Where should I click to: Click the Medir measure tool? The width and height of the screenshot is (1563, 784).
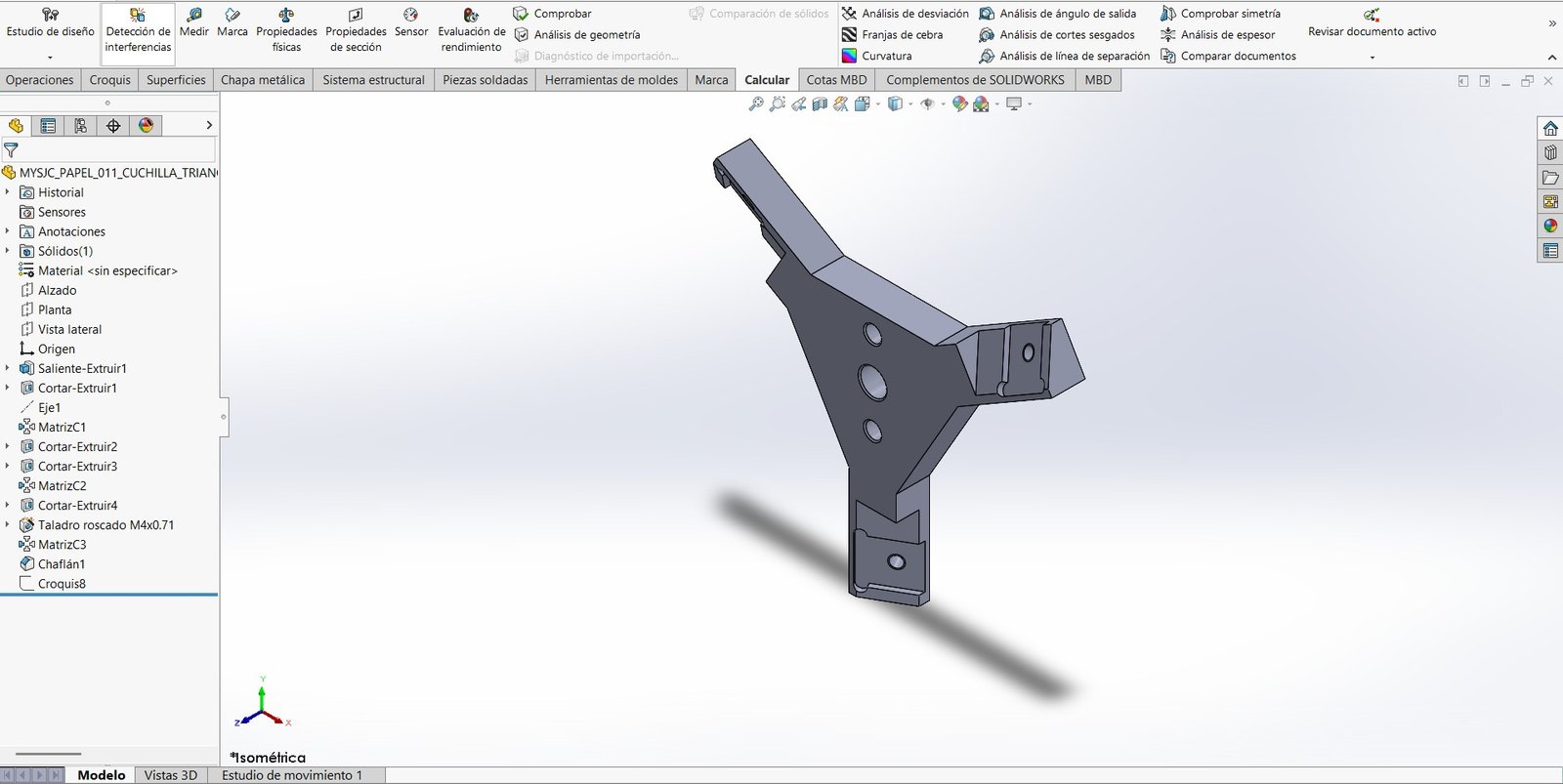click(193, 22)
